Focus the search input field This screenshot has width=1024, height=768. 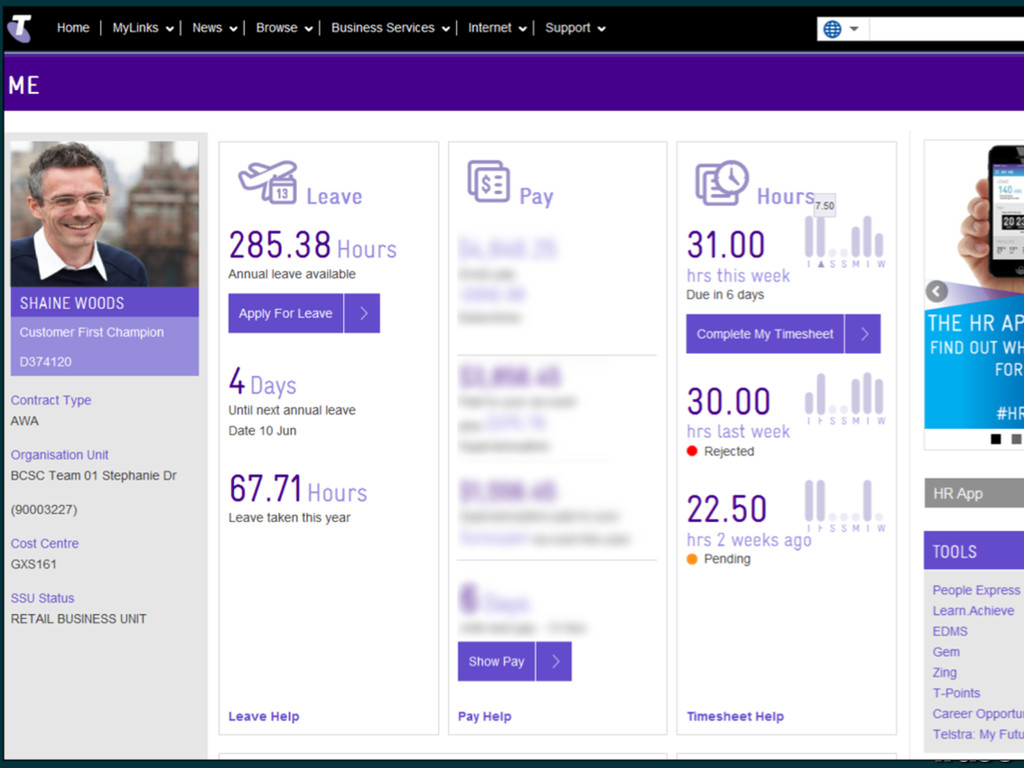click(x=946, y=29)
